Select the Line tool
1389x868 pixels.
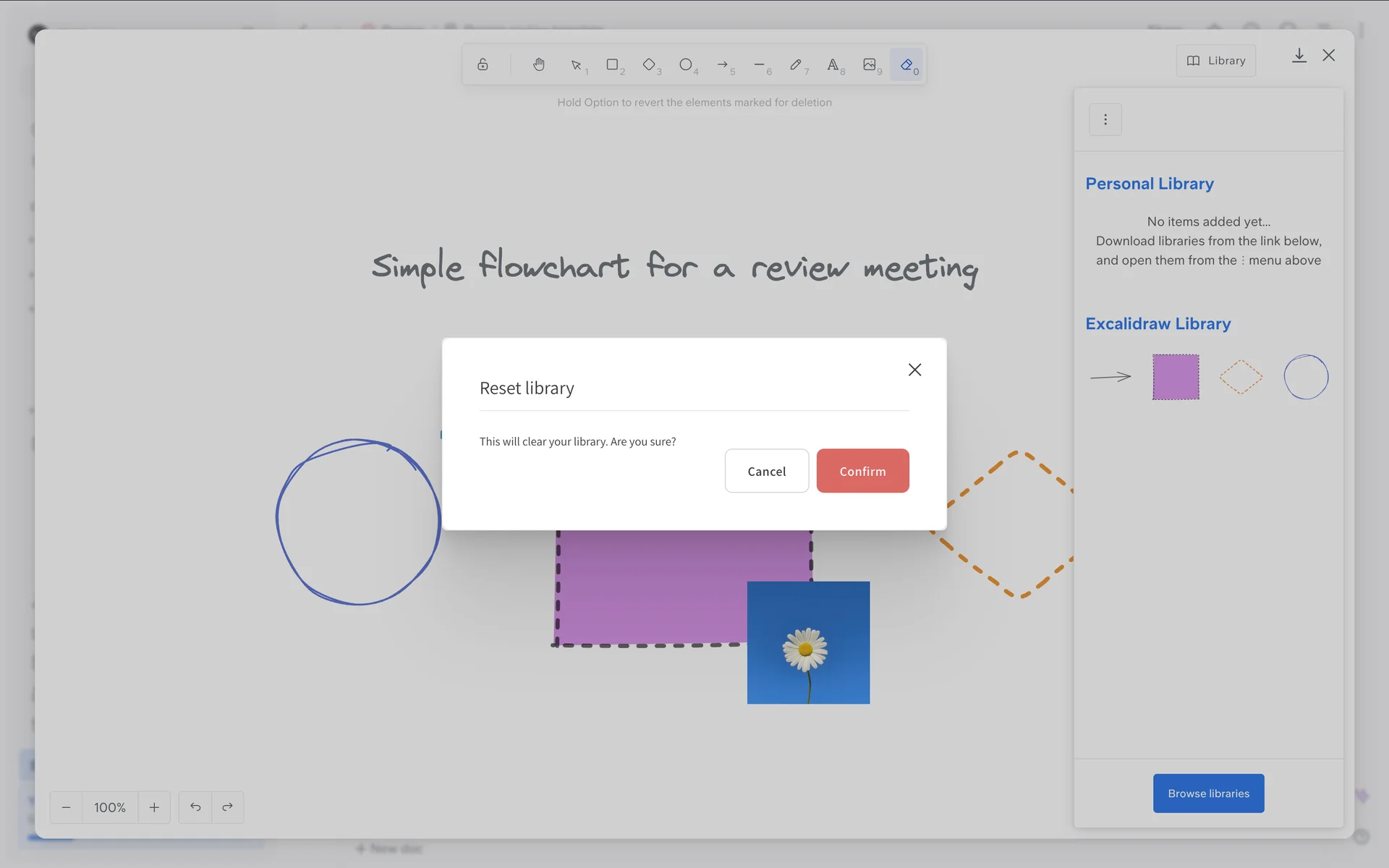tap(759, 64)
